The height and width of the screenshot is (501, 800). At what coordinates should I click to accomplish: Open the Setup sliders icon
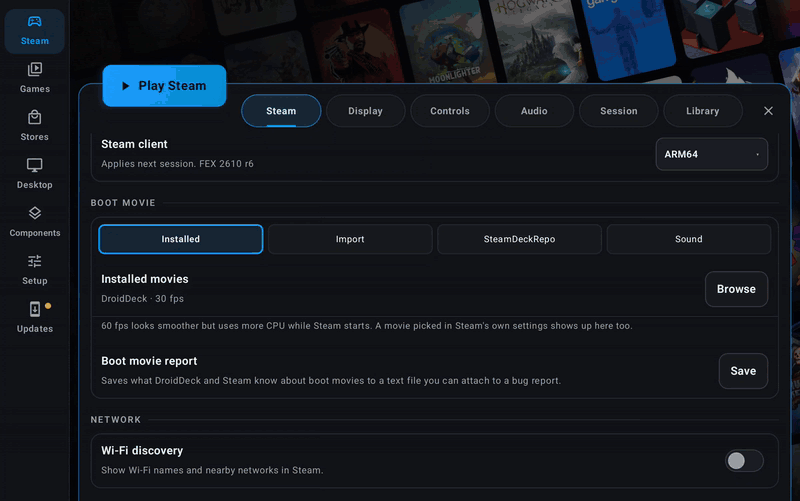[35, 261]
